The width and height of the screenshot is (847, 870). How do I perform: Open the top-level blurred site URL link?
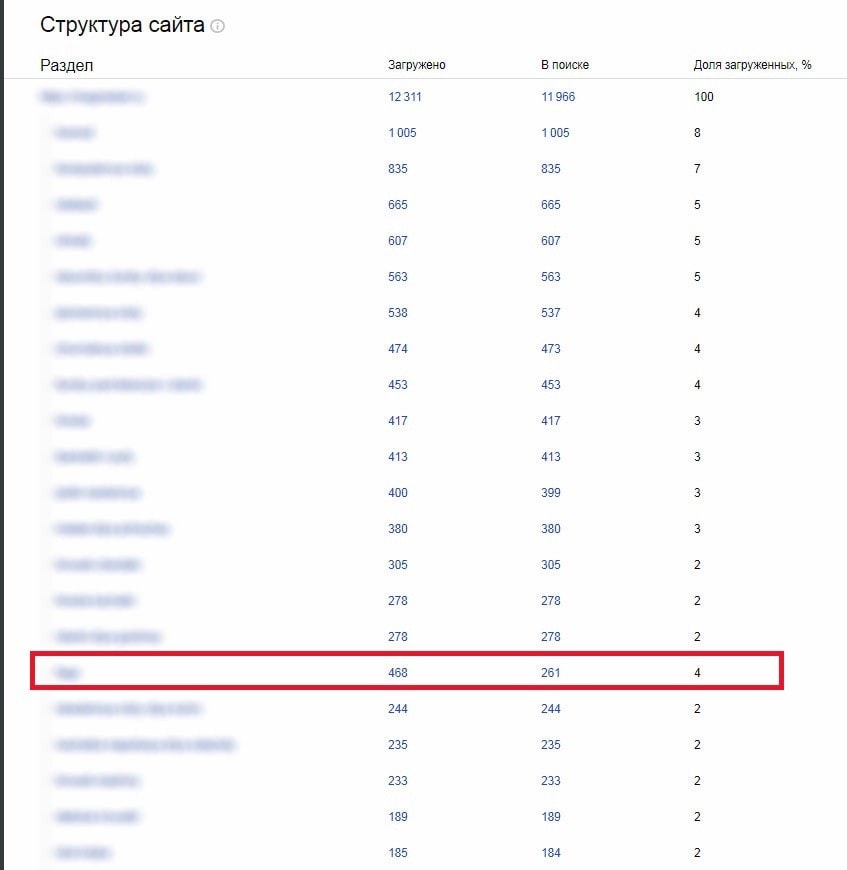pyautogui.click(x=93, y=97)
